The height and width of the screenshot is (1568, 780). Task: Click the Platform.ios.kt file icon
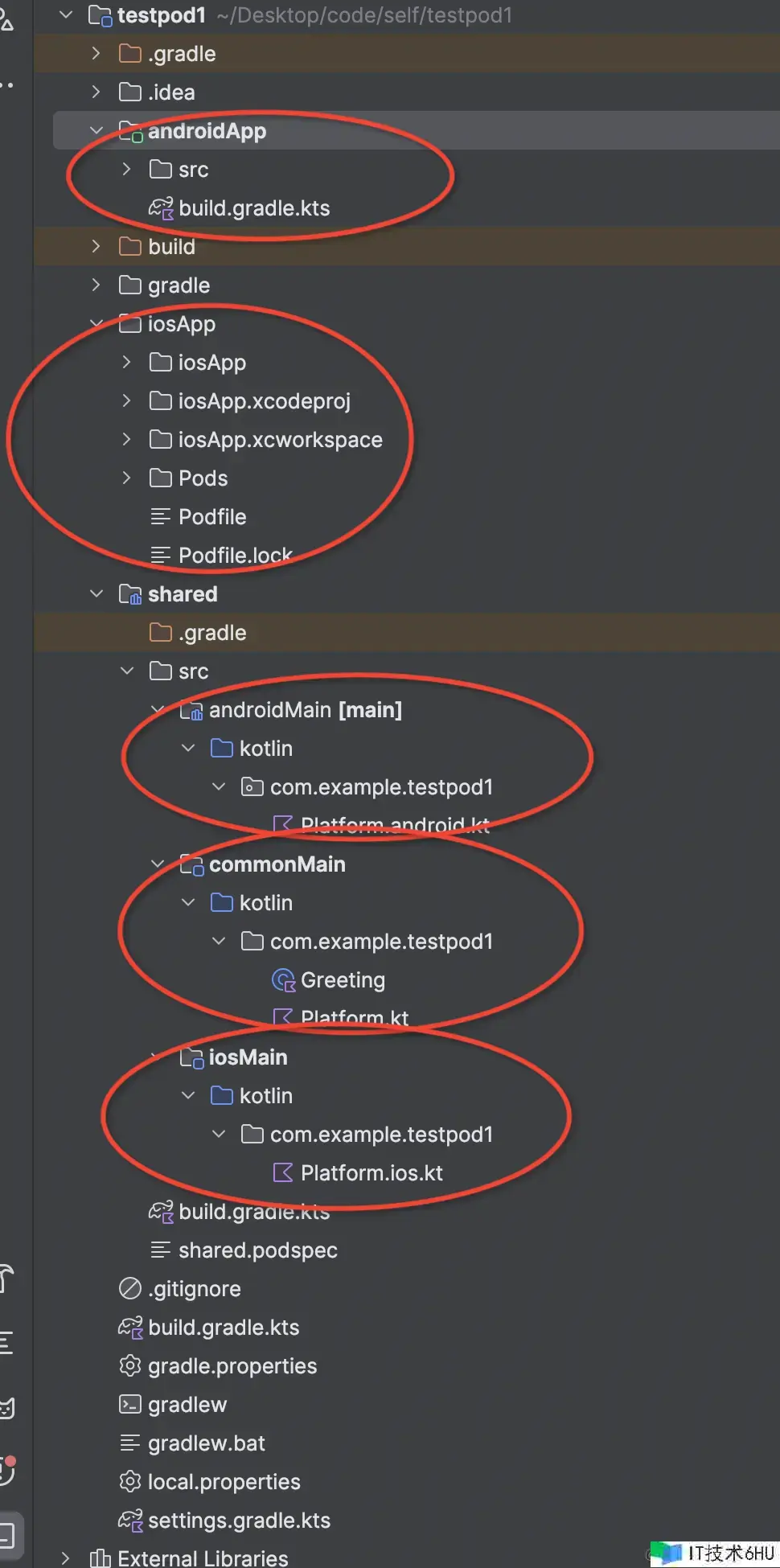coord(283,1173)
